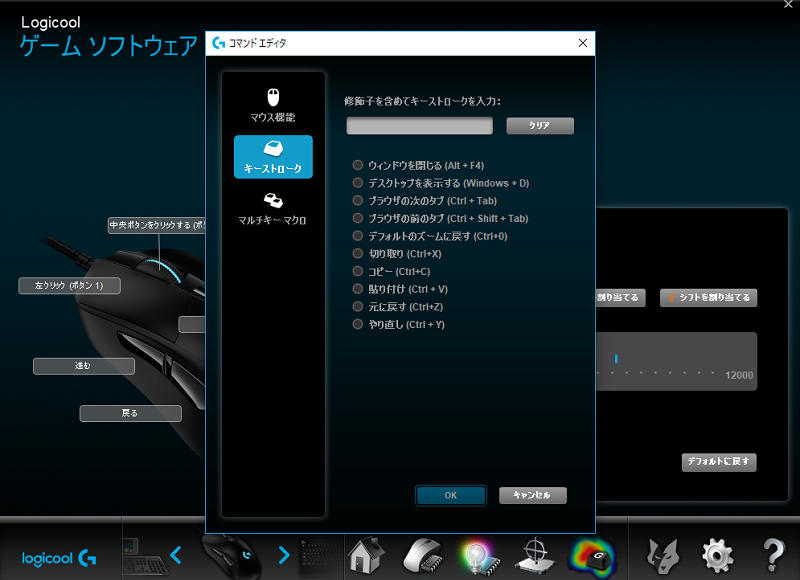Select the gaming mouse device icon
Image resolution: width=800 pixels, height=580 pixels.
click(230, 555)
